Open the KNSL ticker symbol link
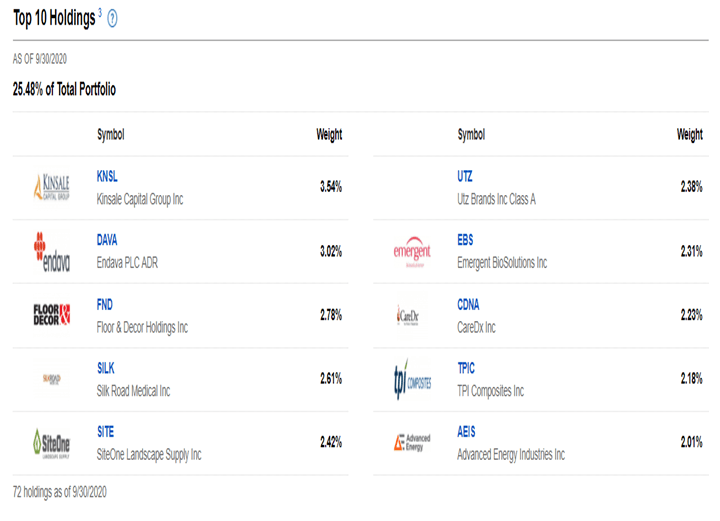Viewport: 720px width, 521px height. pos(107,176)
